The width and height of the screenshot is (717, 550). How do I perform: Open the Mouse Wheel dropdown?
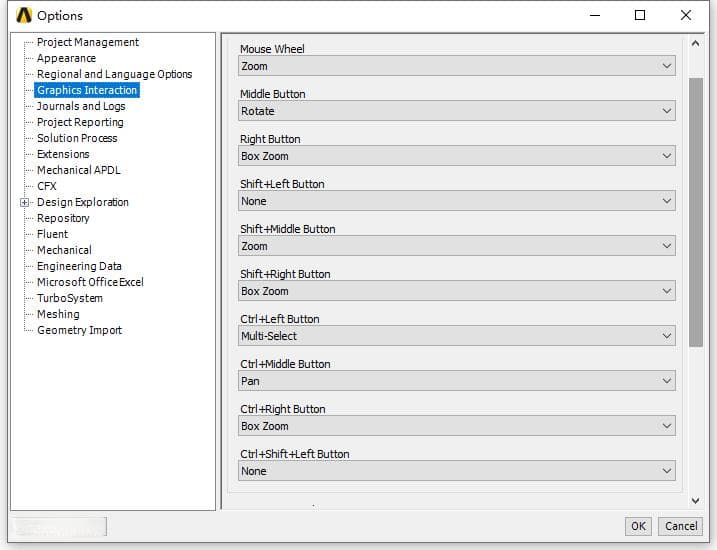pos(456,66)
